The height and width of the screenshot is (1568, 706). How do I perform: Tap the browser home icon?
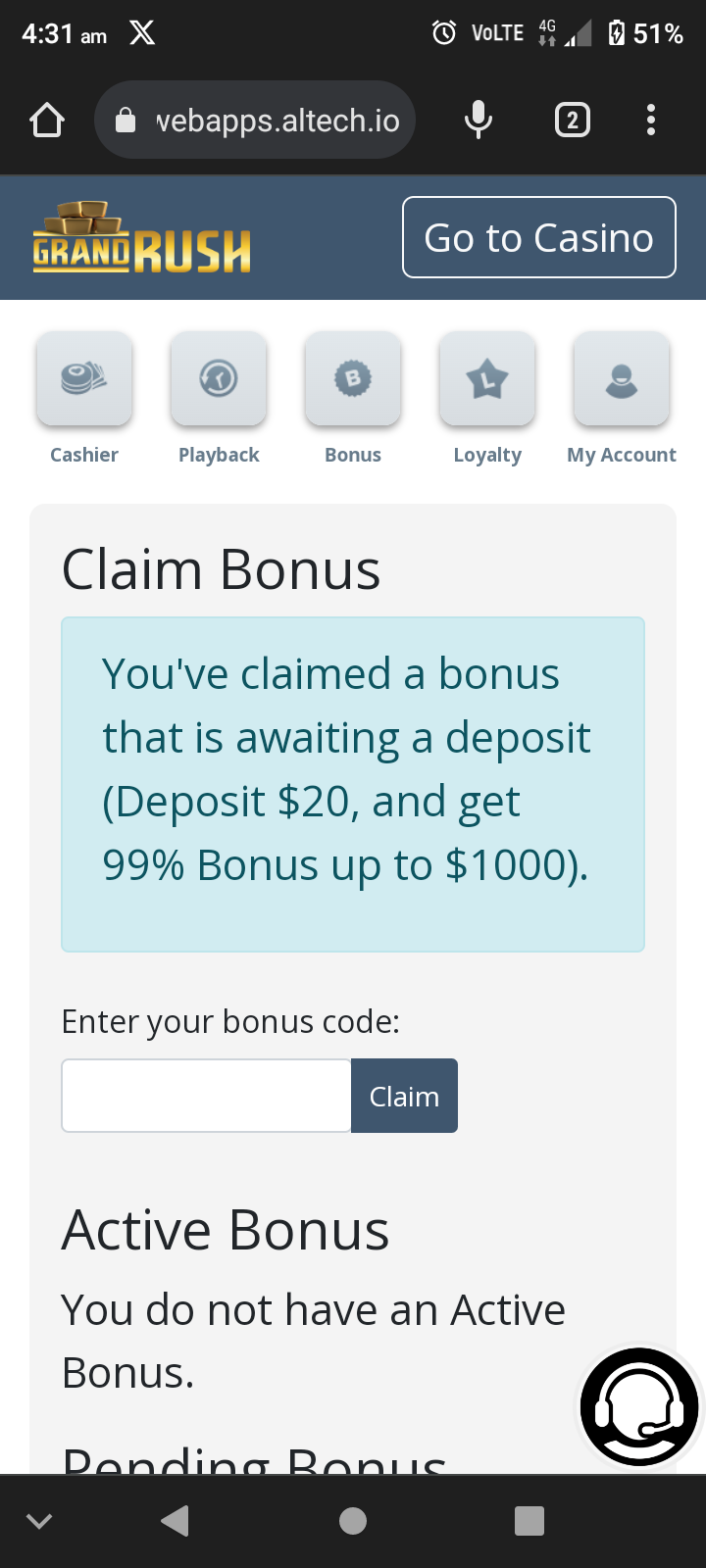tap(47, 121)
